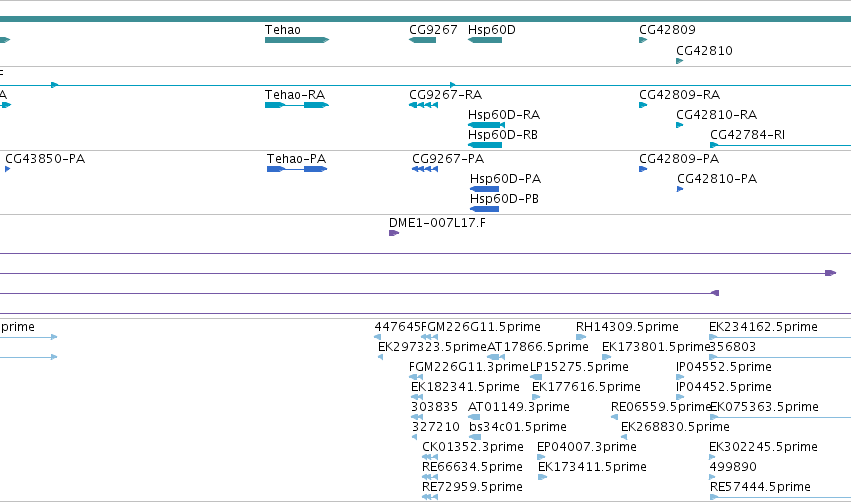Click the 356803 EST label
The image size is (851, 502).
pos(733,347)
